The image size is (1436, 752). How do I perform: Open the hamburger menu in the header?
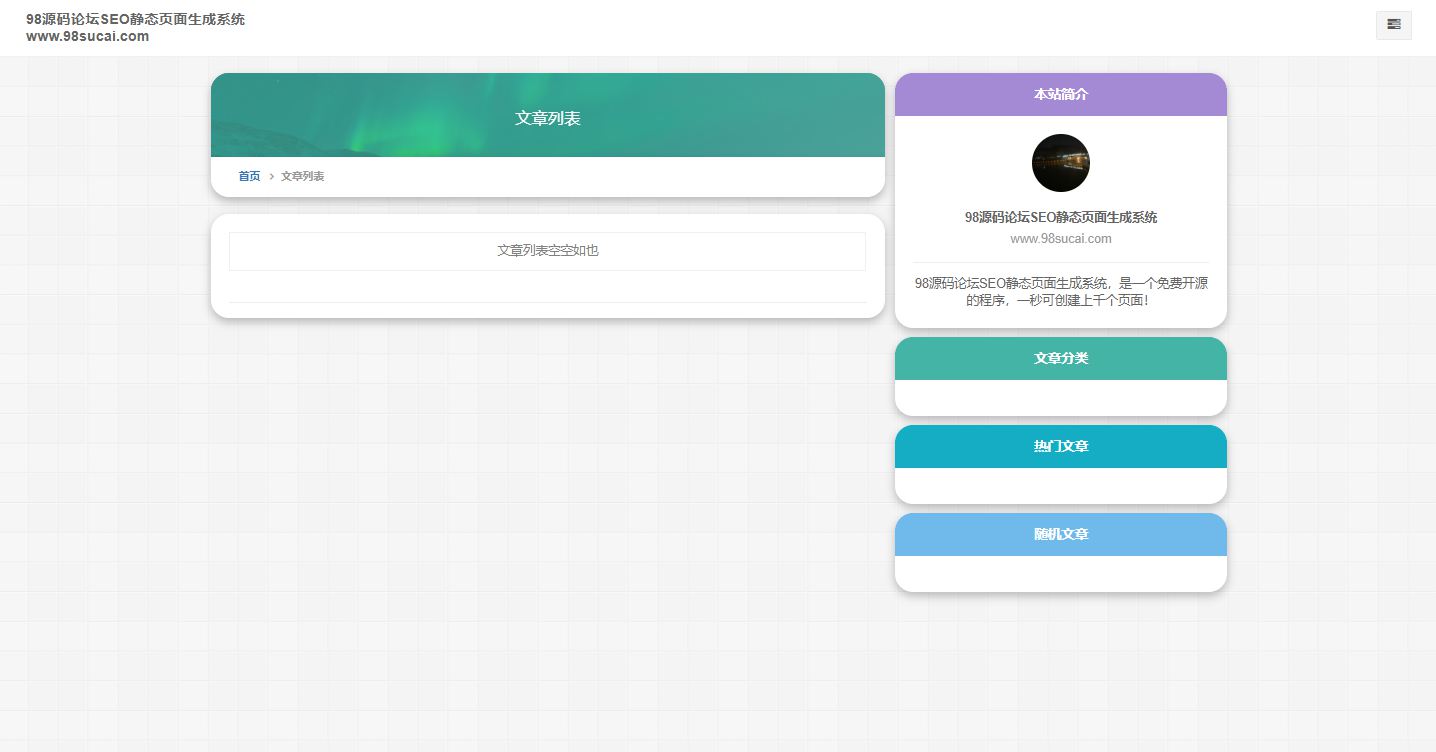pos(1393,25)
